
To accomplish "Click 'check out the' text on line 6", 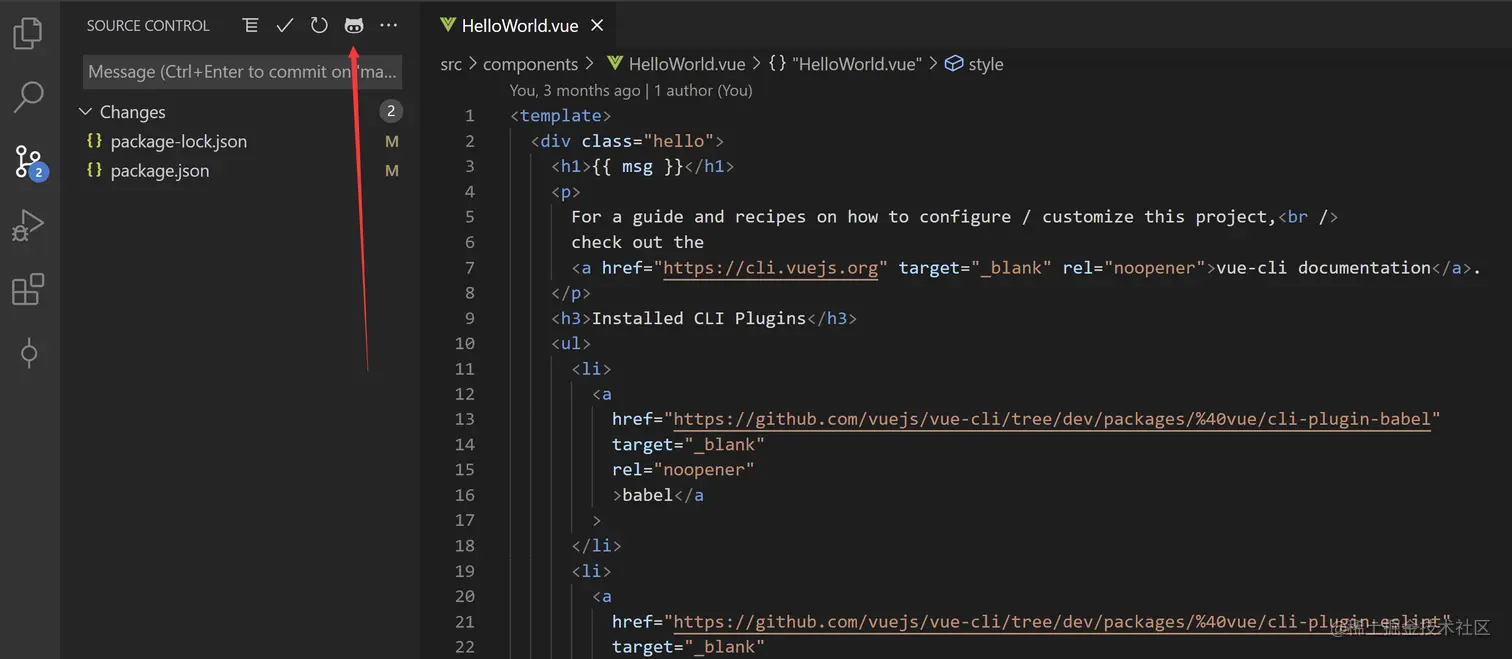I will point(638,242).
